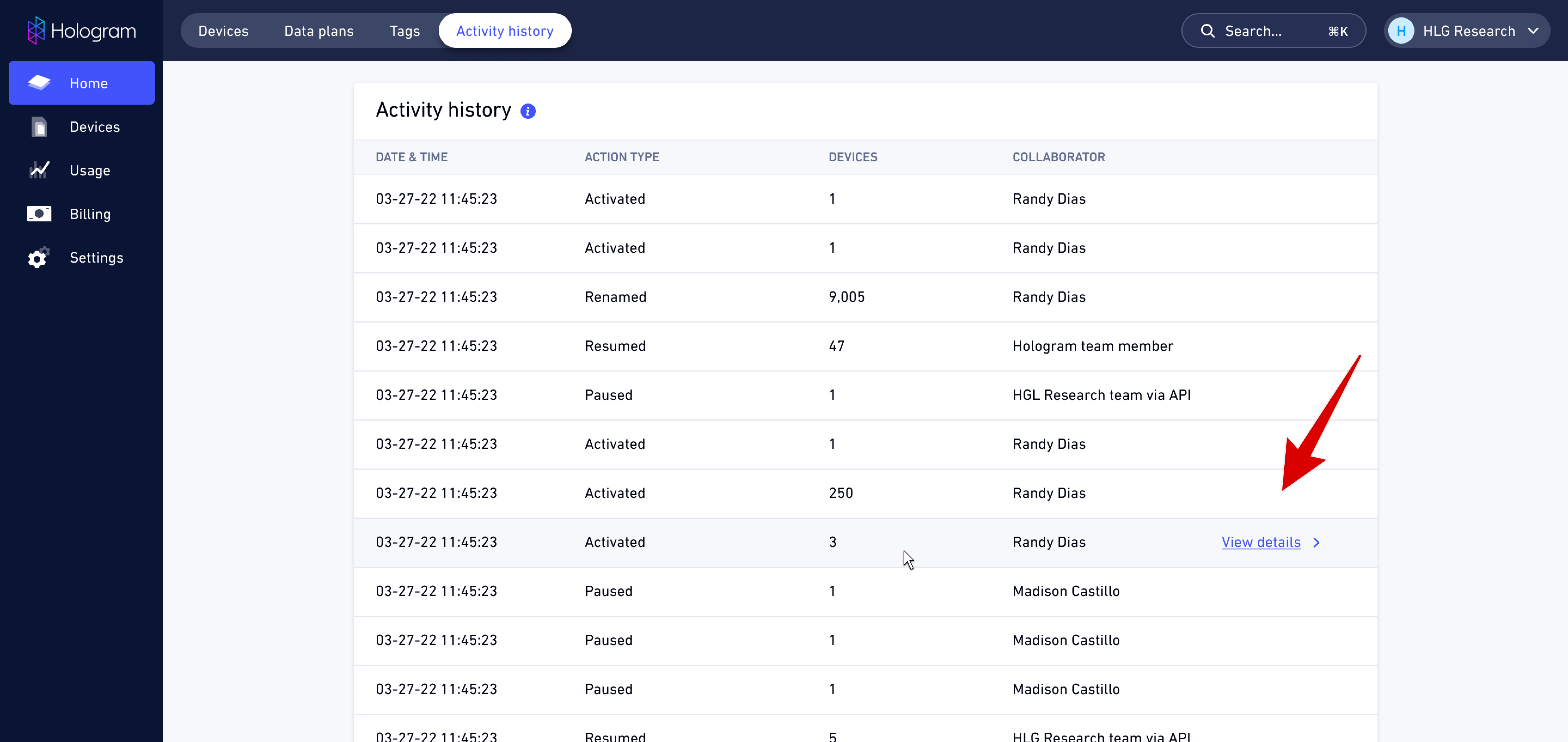Click the Billing money icon
This screenshot has width=1568, height=742.
click(39, 214)
